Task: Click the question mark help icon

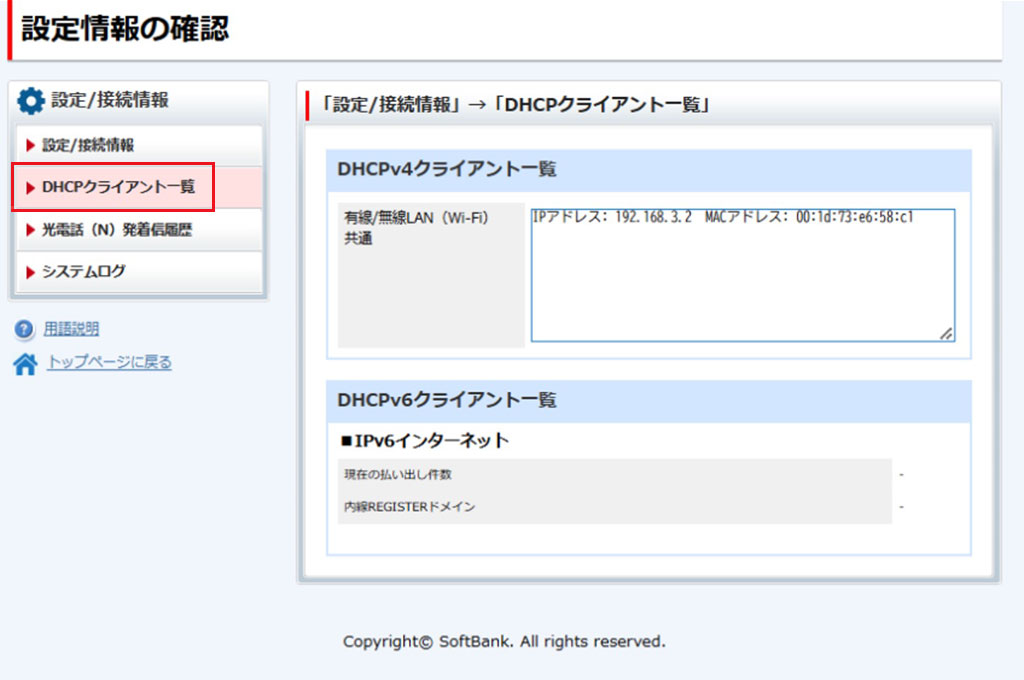Action: pyautogui.click(x=25, y=329)
